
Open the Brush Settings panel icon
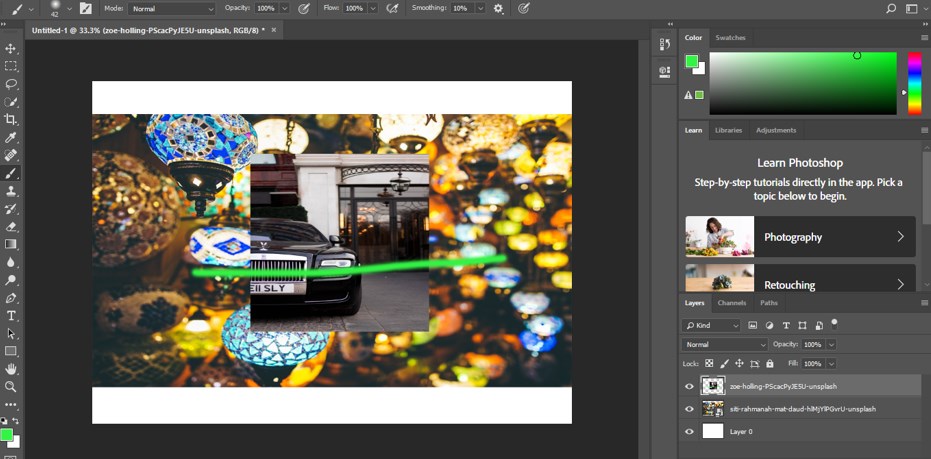tap(86, 8)
